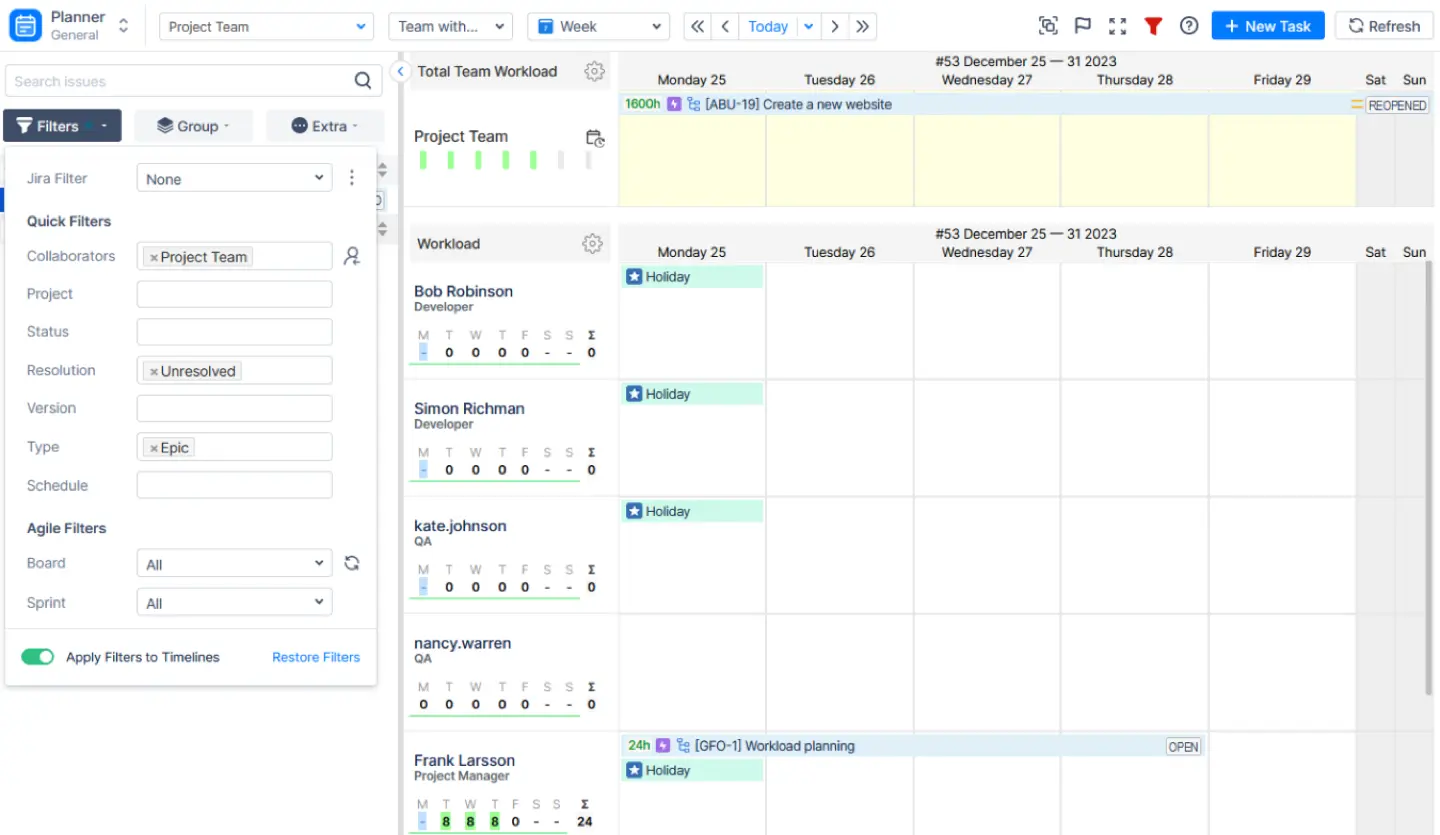The image size is (1440, 835).
Task: Open the Week view selector
Action: click(x=598, y=26)
